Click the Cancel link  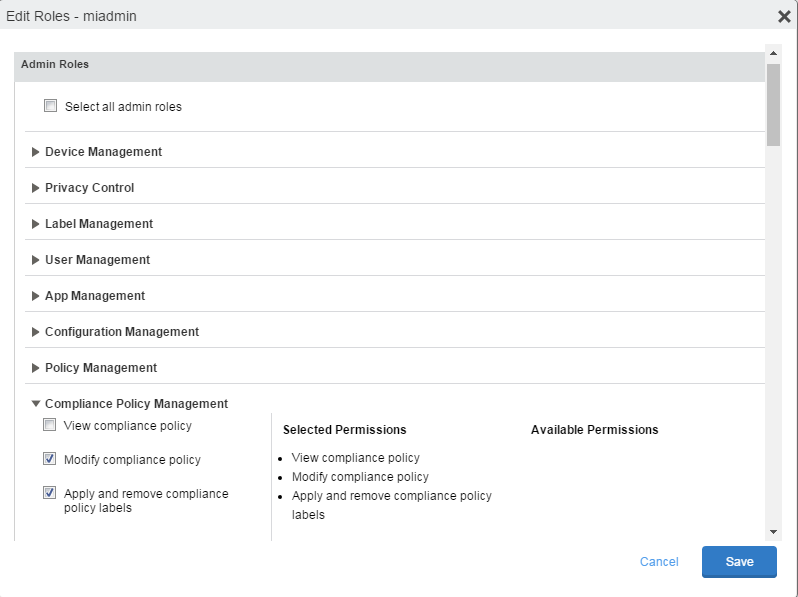659,562
